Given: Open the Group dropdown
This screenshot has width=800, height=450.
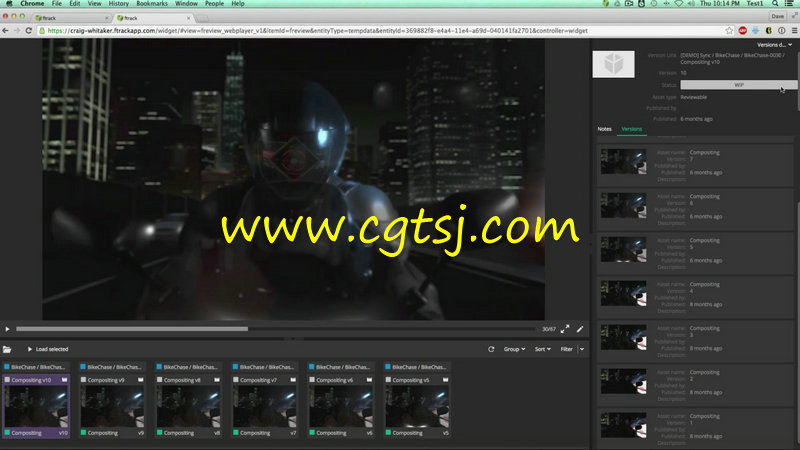Looking at the screenshot, I should pos(514,349).
